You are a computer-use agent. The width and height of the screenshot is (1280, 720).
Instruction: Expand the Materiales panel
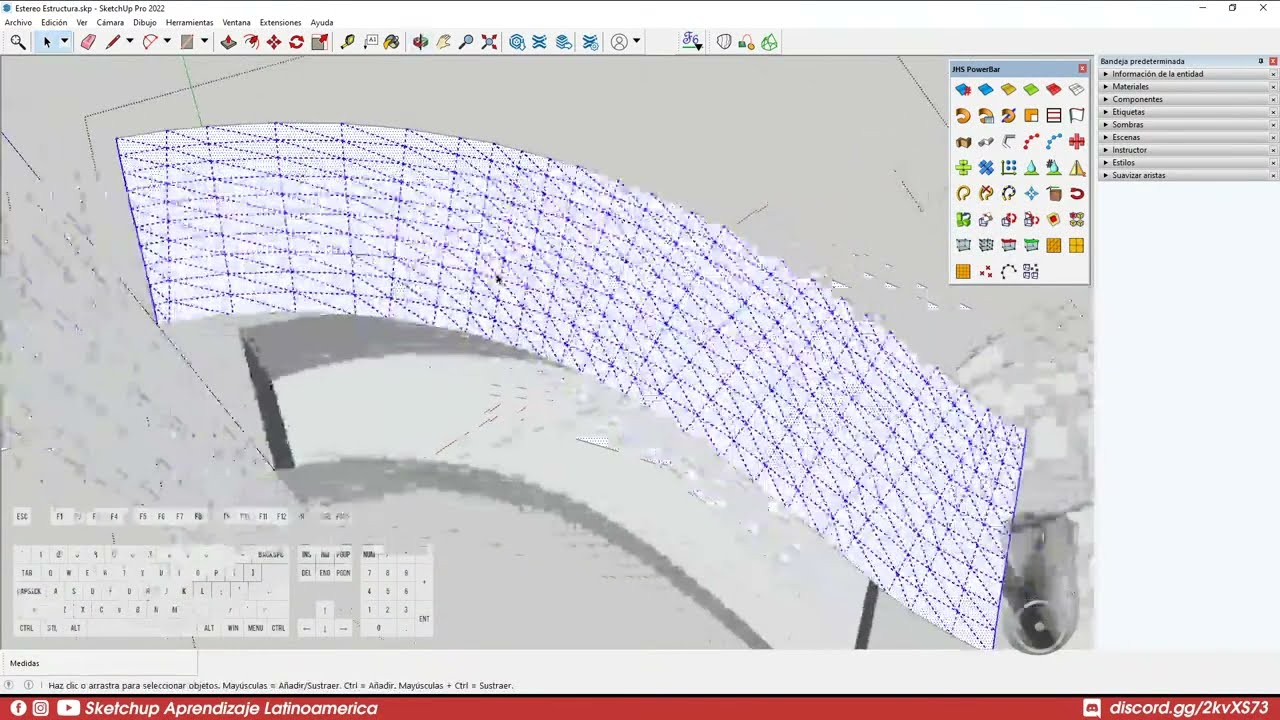pos(1106,87)
